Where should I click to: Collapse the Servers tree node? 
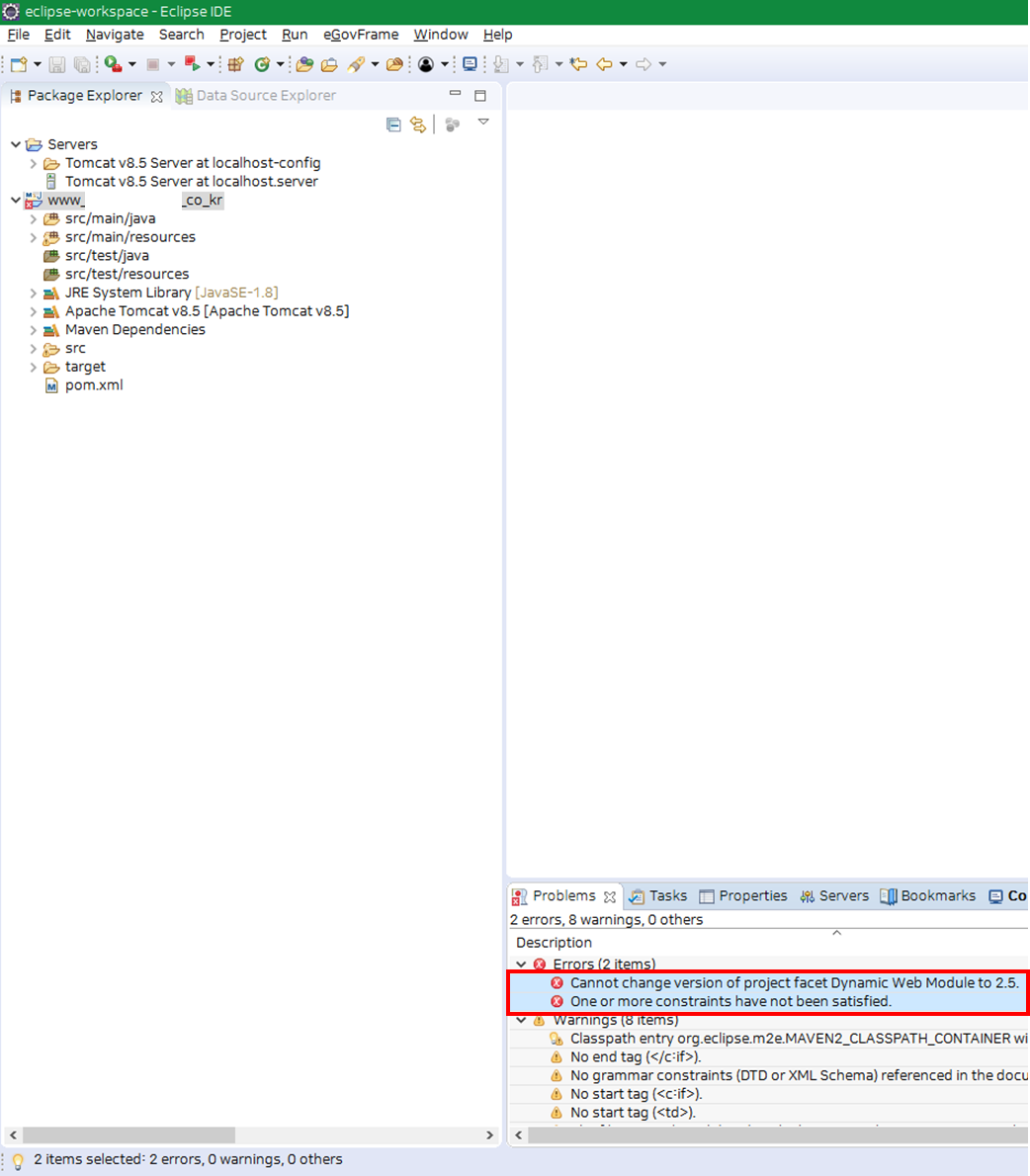16,144
